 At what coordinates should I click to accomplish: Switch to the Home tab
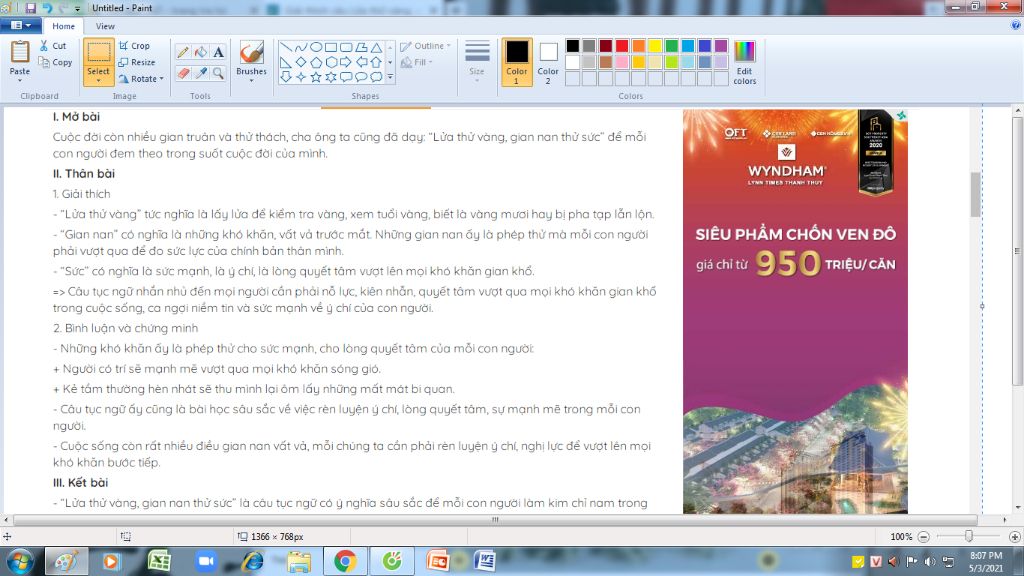[63, 26]
